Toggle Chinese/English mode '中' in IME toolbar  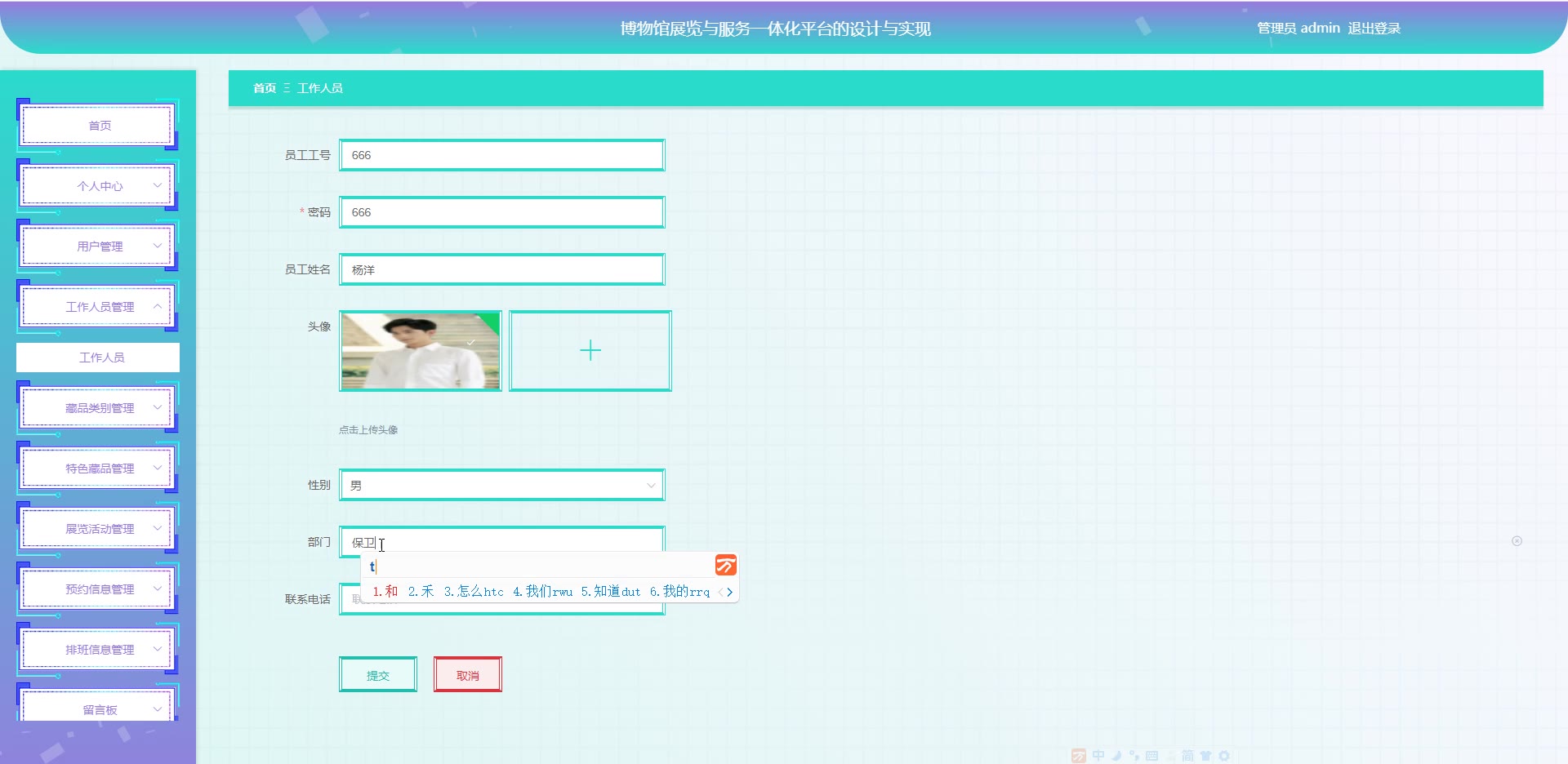pos(1098,756)
